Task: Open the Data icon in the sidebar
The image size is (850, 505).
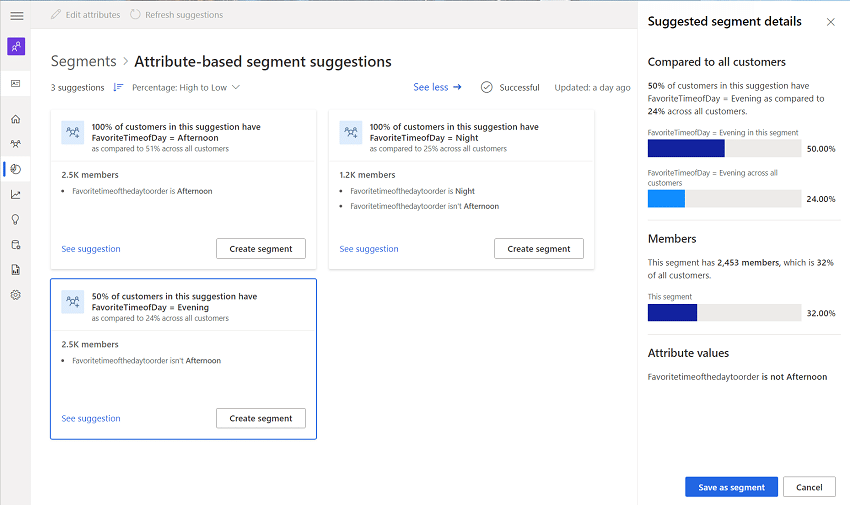Action: coord(16,245)
